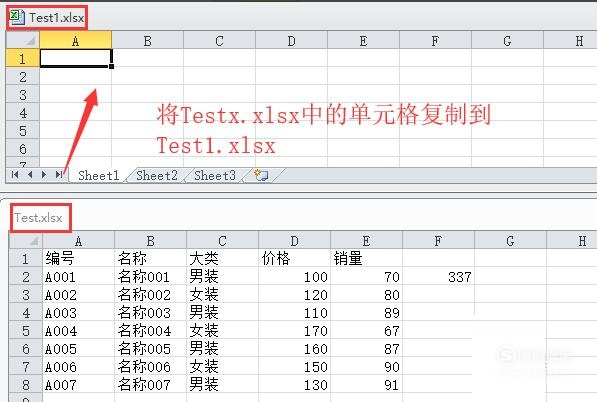Select cell containing A004
The image size is (597, 402).
pyautogui.click(x=78, y=330)
